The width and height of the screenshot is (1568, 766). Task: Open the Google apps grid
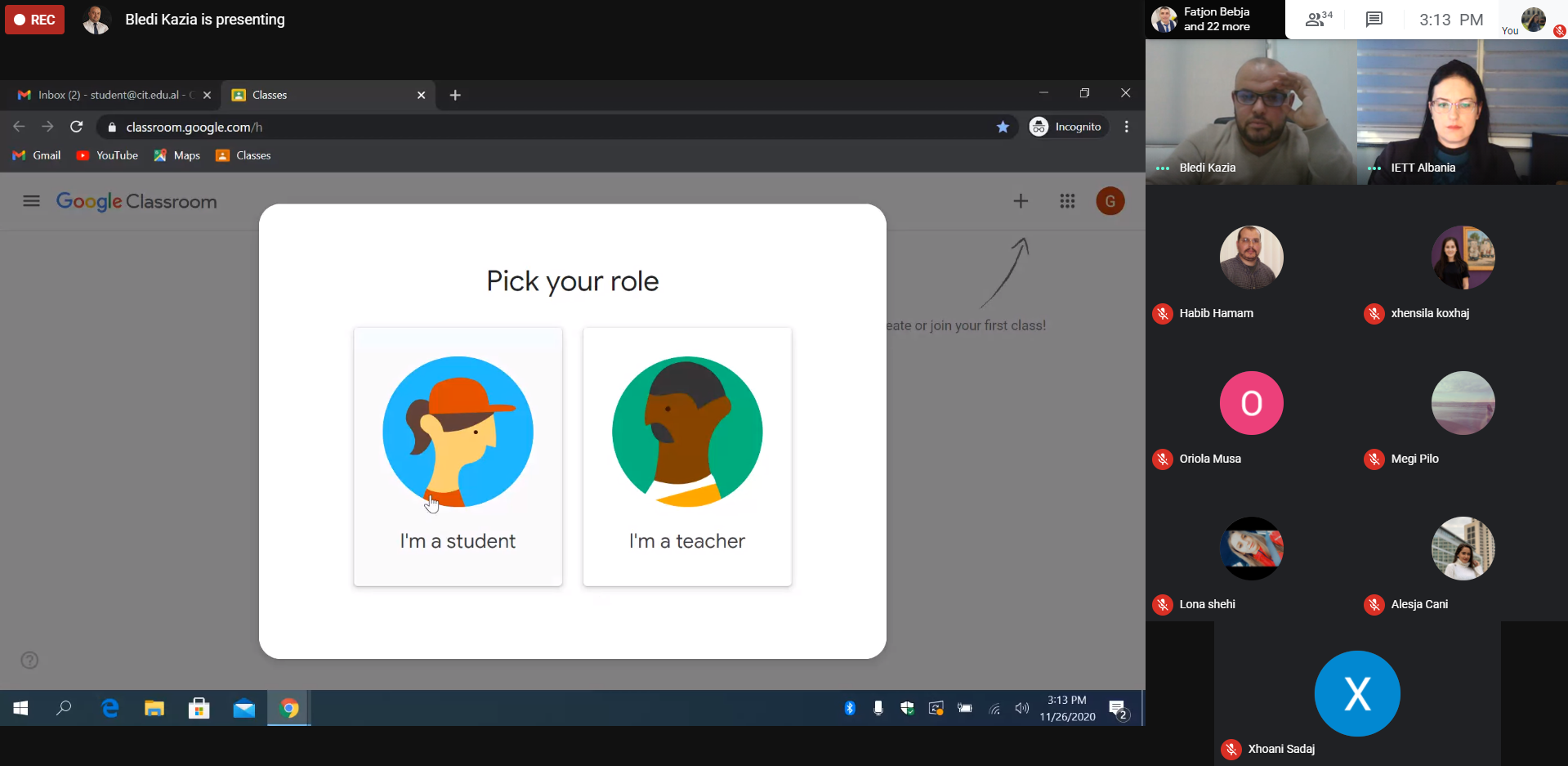point(1067,201)
